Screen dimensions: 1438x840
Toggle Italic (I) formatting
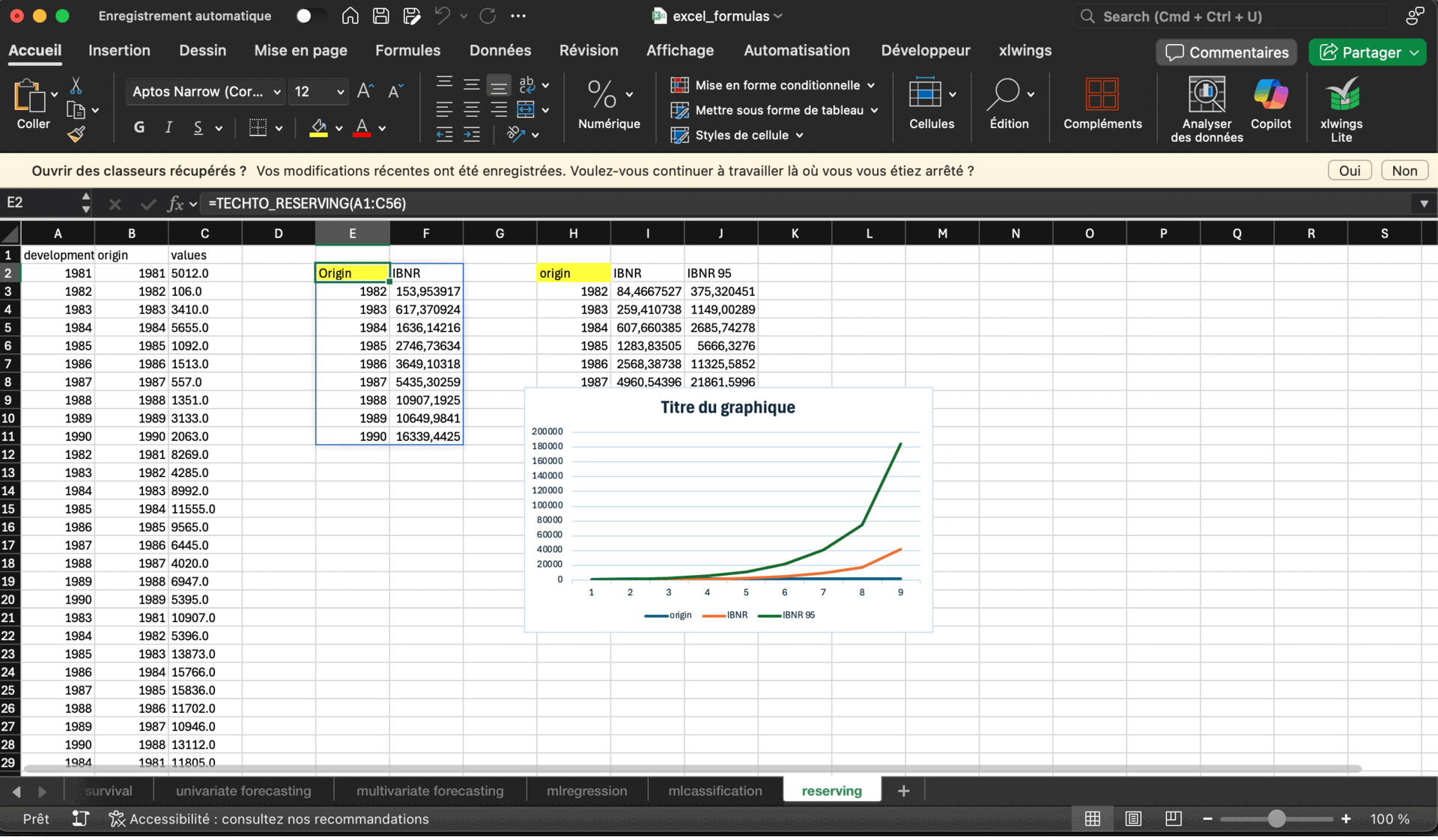point(169,128)
